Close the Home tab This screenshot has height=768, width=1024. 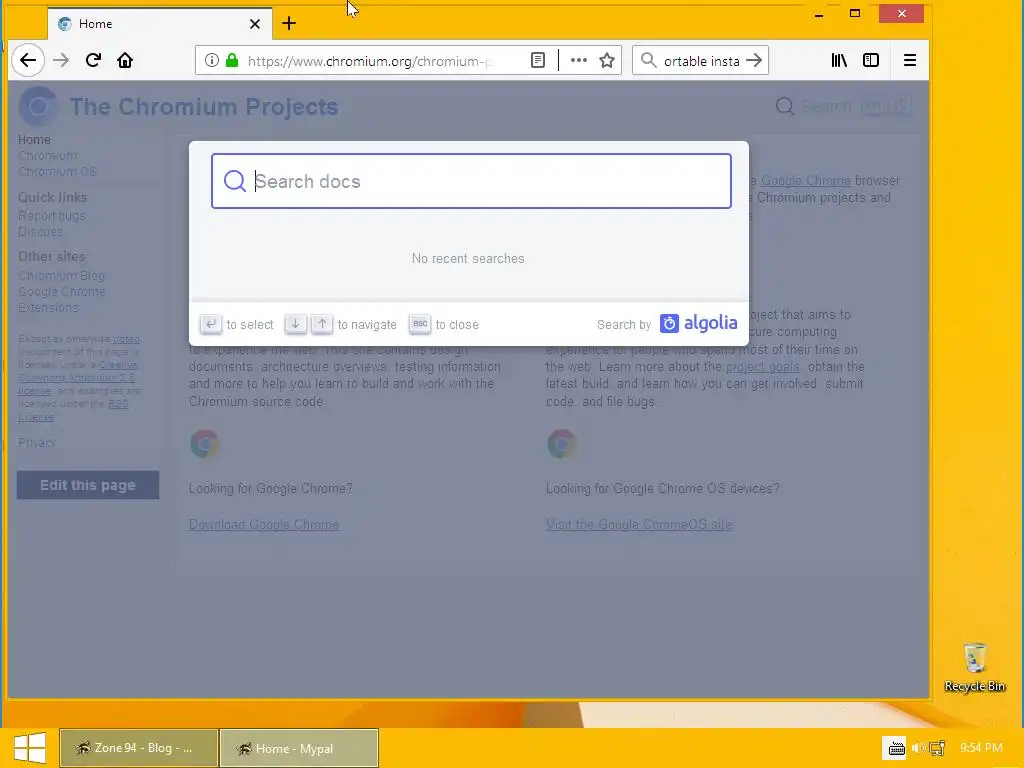[x=255, y=24]
